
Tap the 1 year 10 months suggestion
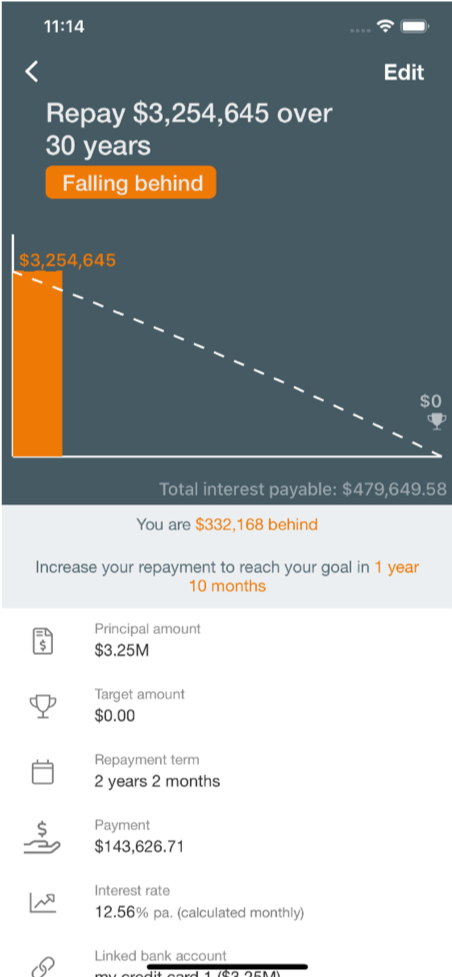click(x=304, y=576)
